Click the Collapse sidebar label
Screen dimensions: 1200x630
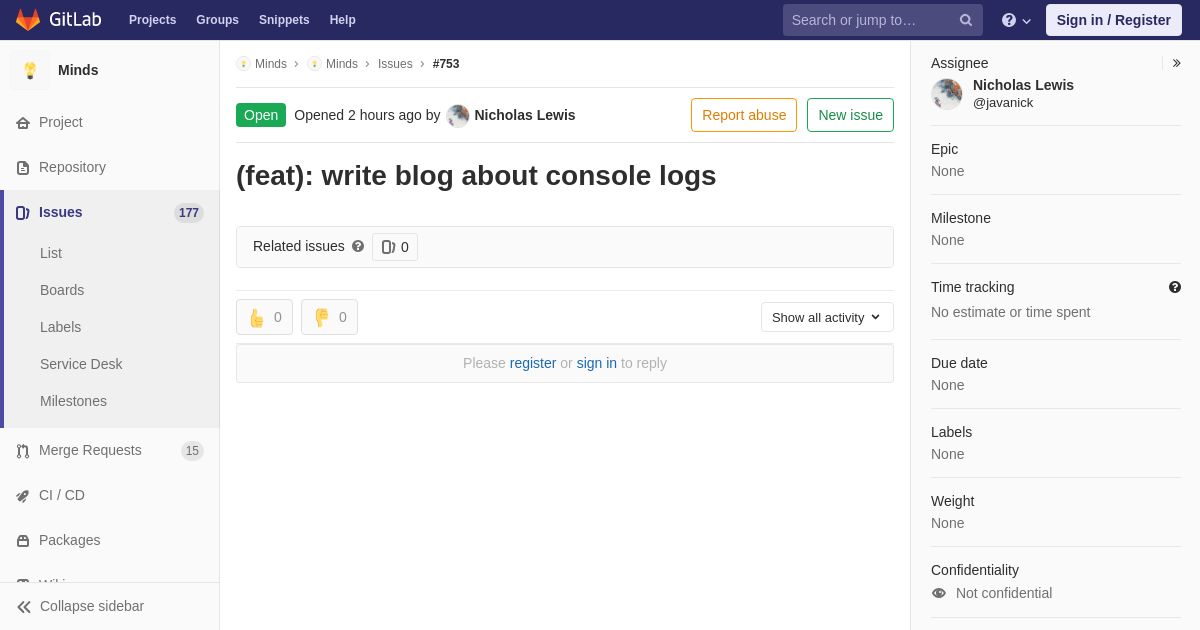(x=92, y=606)
